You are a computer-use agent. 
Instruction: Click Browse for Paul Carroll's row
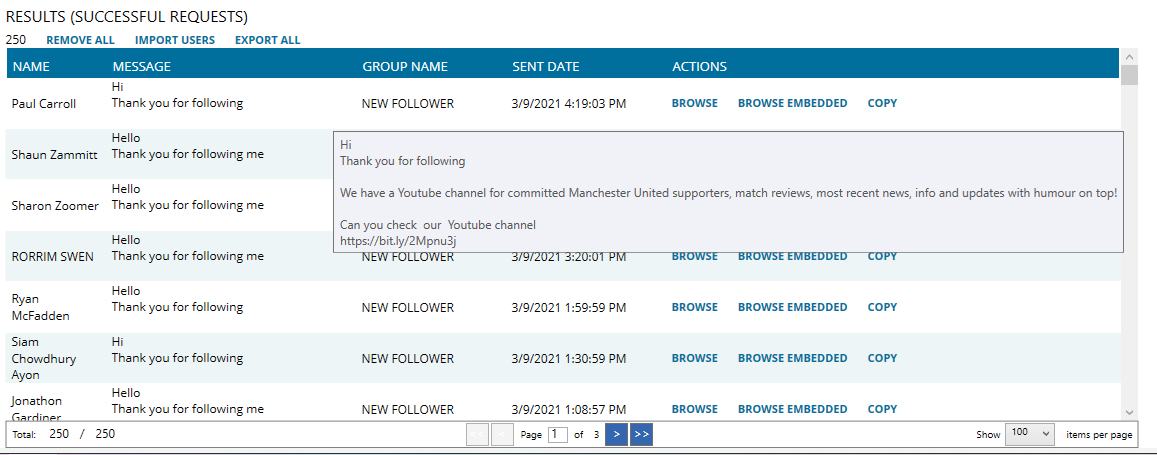tap(694, 103)
